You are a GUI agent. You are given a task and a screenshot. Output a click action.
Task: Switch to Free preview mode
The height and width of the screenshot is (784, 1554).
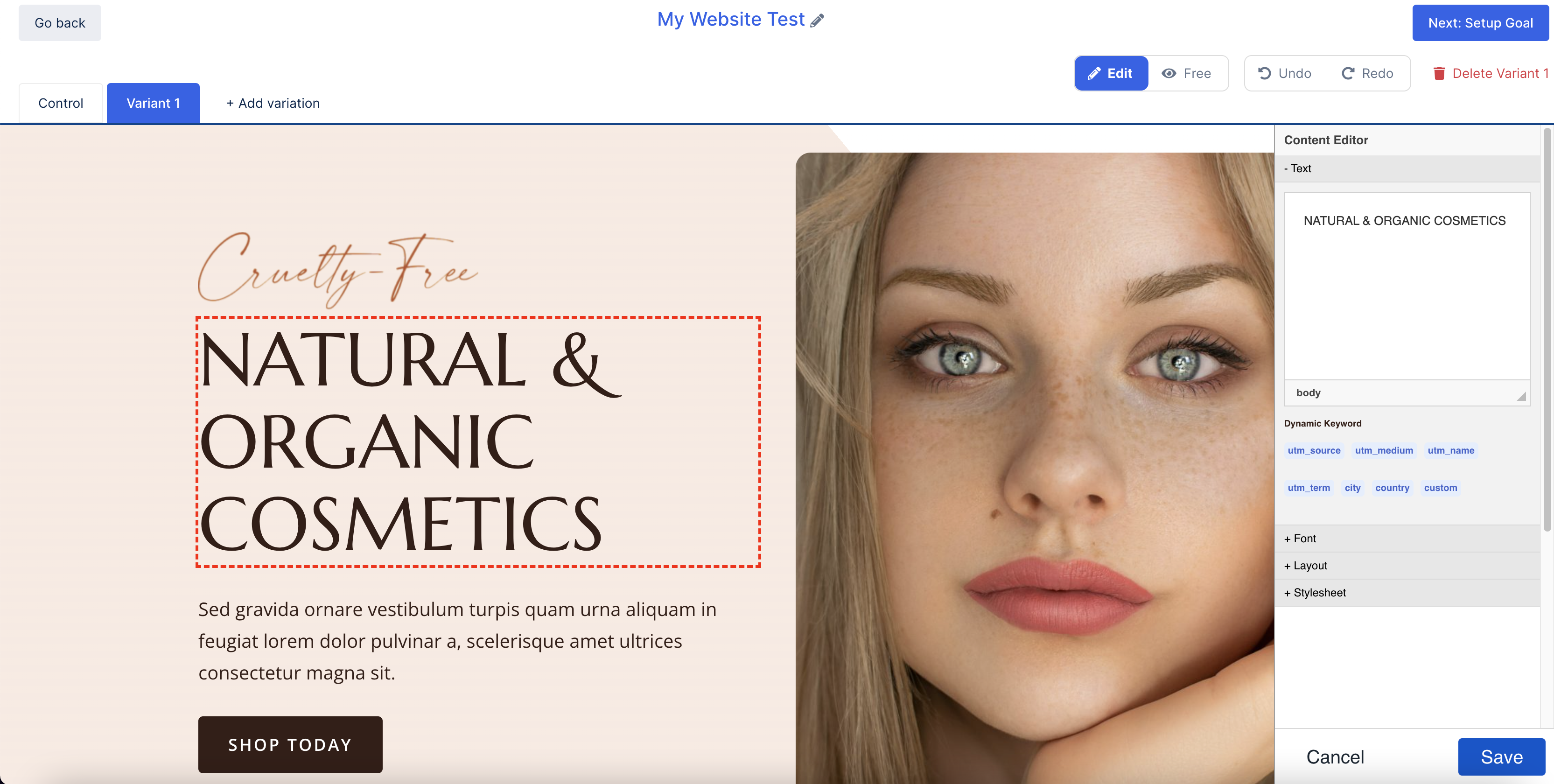point(1187,74)
